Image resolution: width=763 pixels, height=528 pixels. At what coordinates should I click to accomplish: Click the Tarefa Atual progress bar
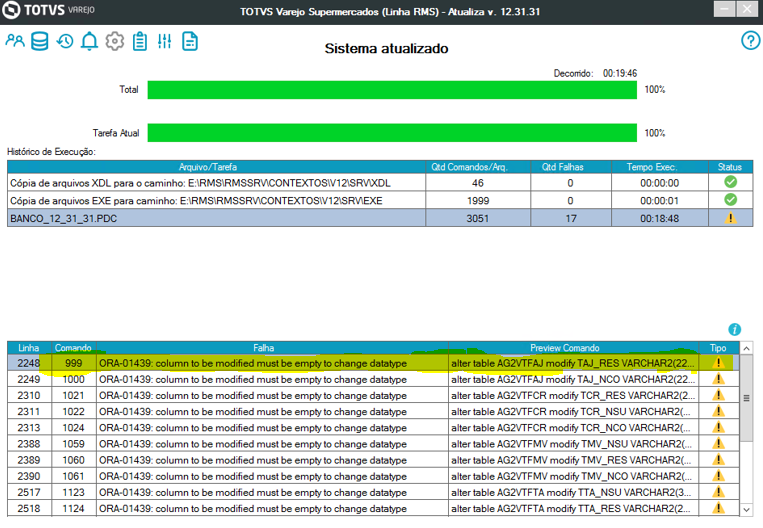pos(392,133)
